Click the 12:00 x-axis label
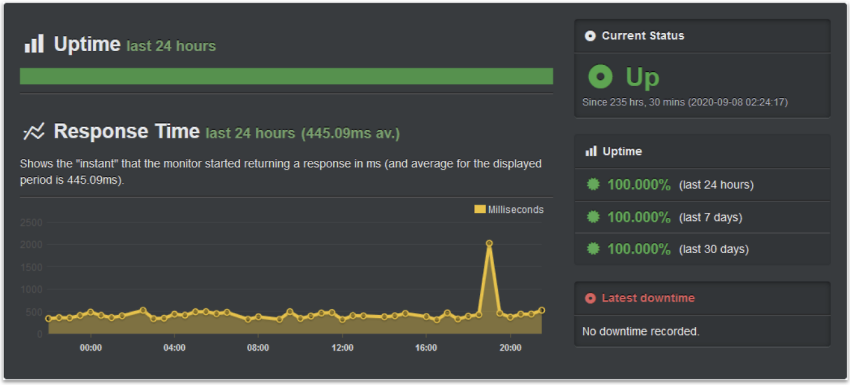The height and width of the screenshot is (385, 850). 342,348
